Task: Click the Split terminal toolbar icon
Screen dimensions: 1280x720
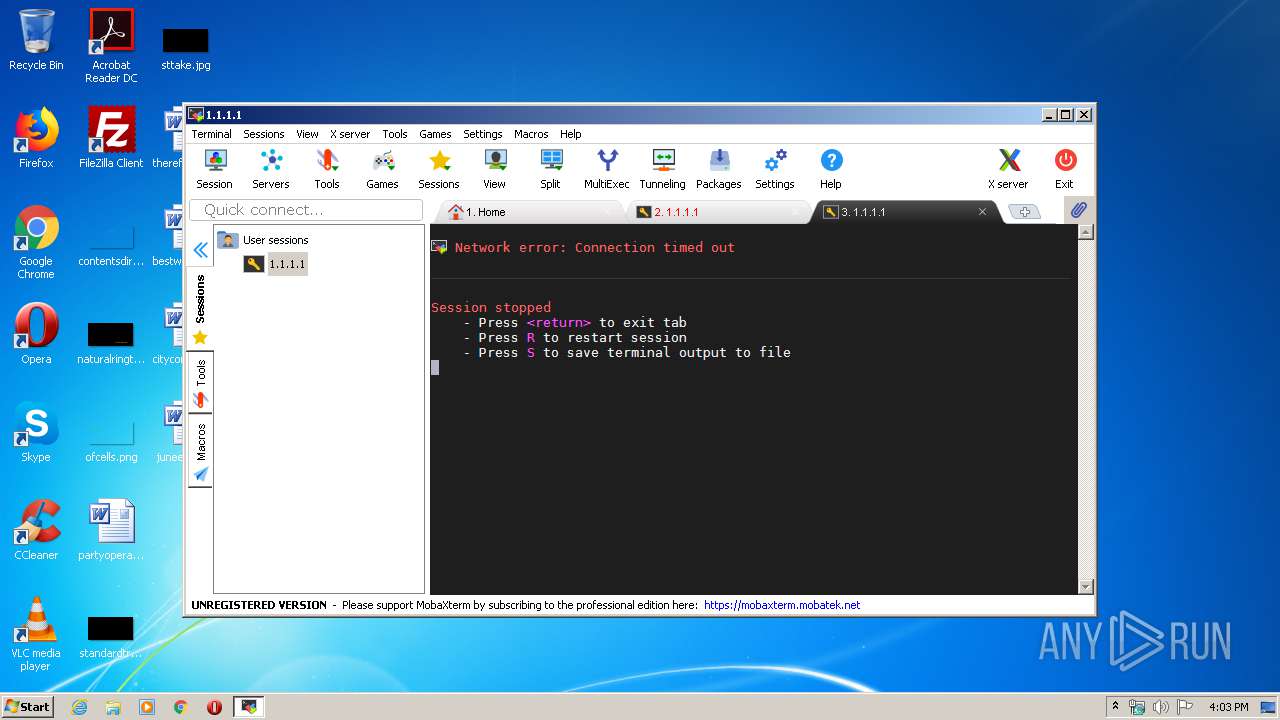Action: pos(550,169)
